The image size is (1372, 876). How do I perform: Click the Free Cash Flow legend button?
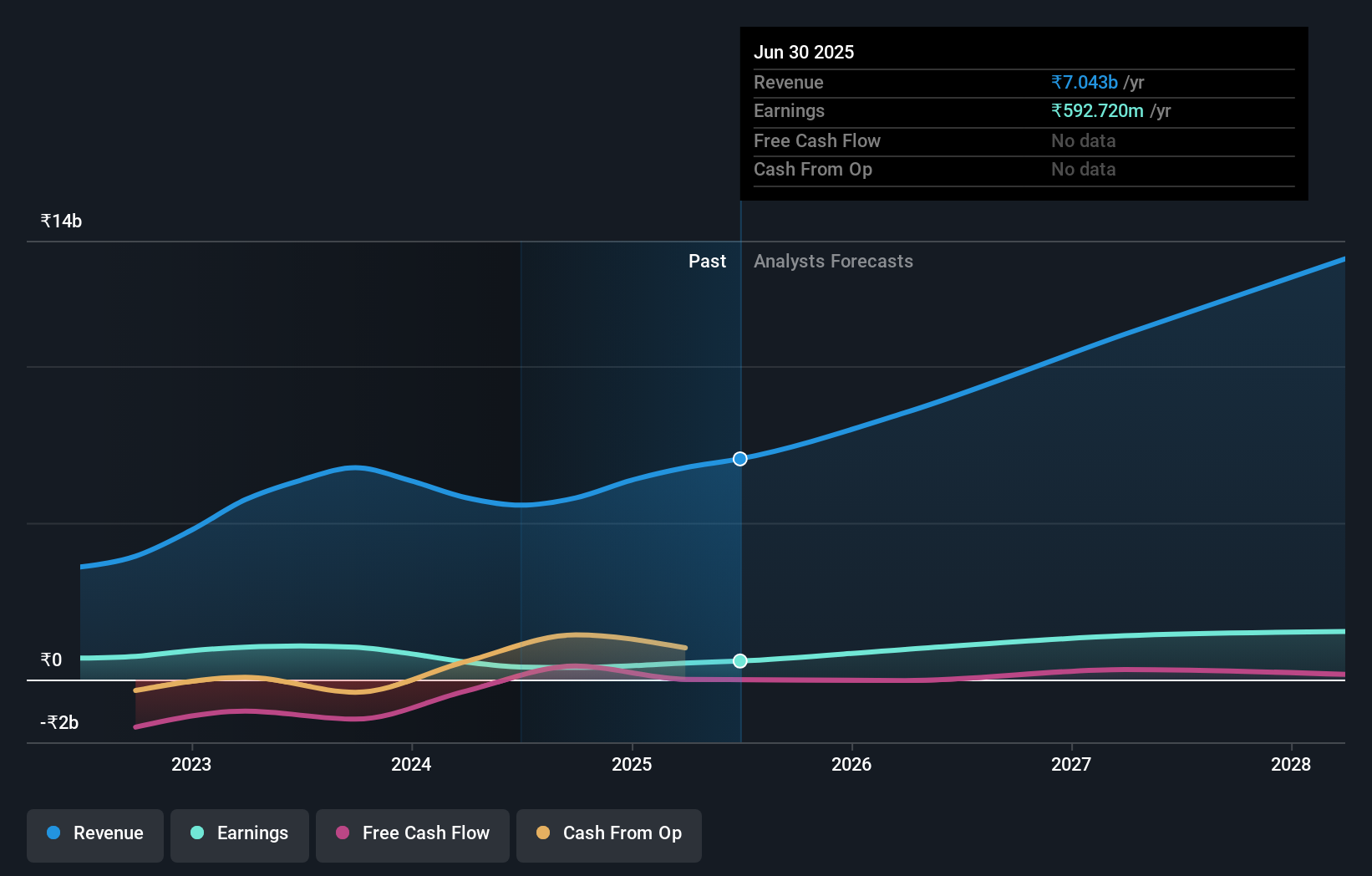click(412, 834)
